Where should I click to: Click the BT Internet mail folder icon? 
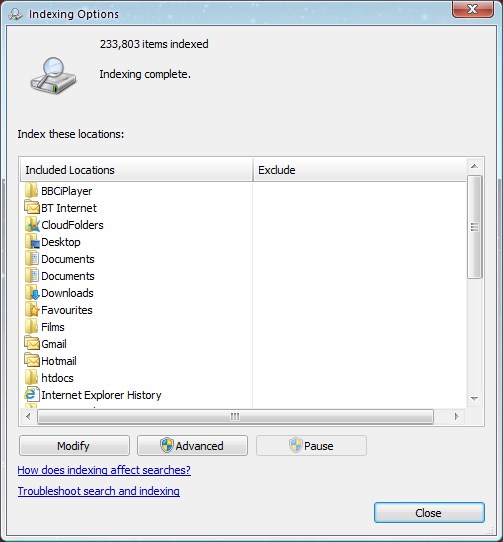(x=31, y=208)
